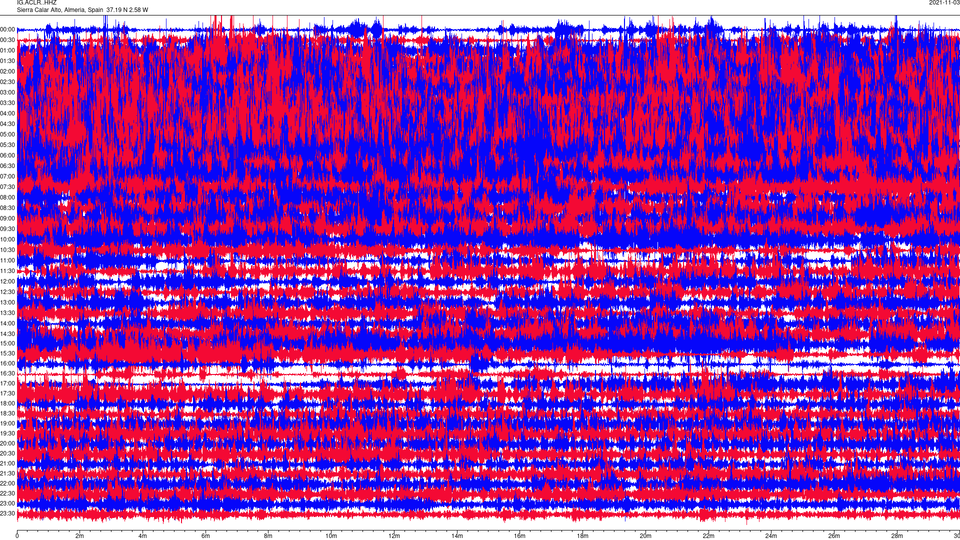Screen dimensions: 960x540
Task: Select the 05:30 trace time label
Action: pyautogui.click(x=7, y=144)
